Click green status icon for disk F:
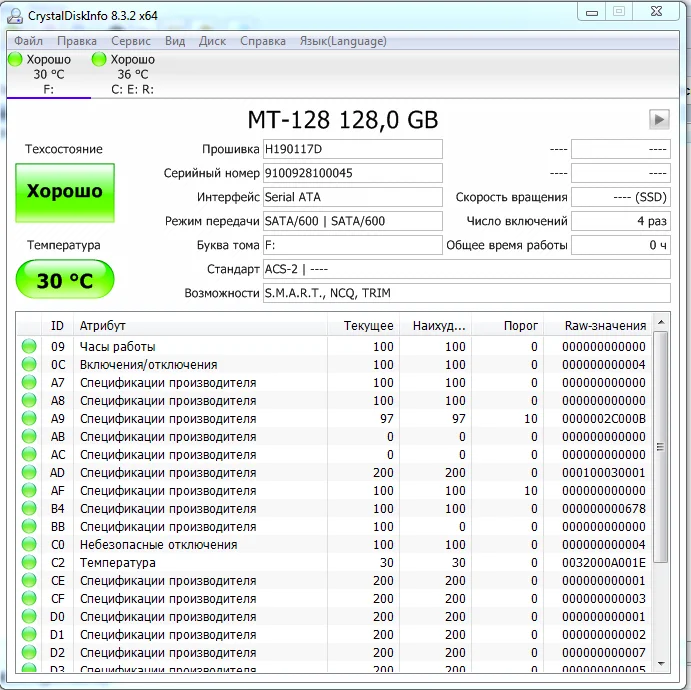691x690 pixels. pyautogui.click(x=15, y=59)
